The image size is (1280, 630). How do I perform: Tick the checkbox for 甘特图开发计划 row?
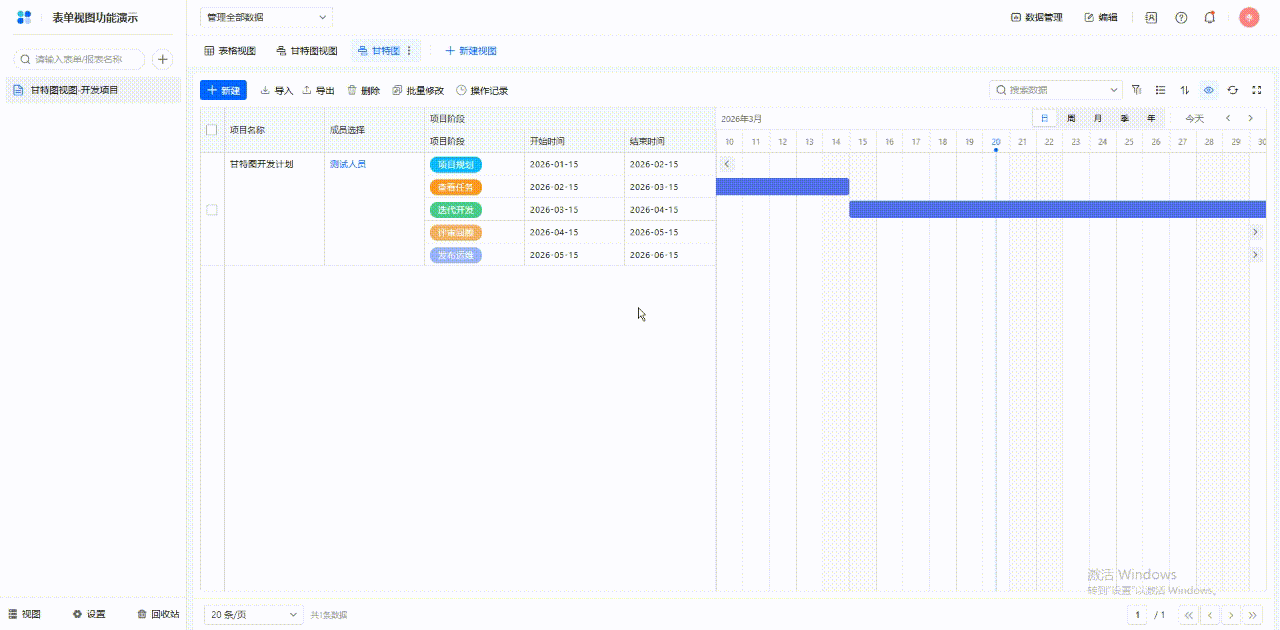(x=211, y=210)
